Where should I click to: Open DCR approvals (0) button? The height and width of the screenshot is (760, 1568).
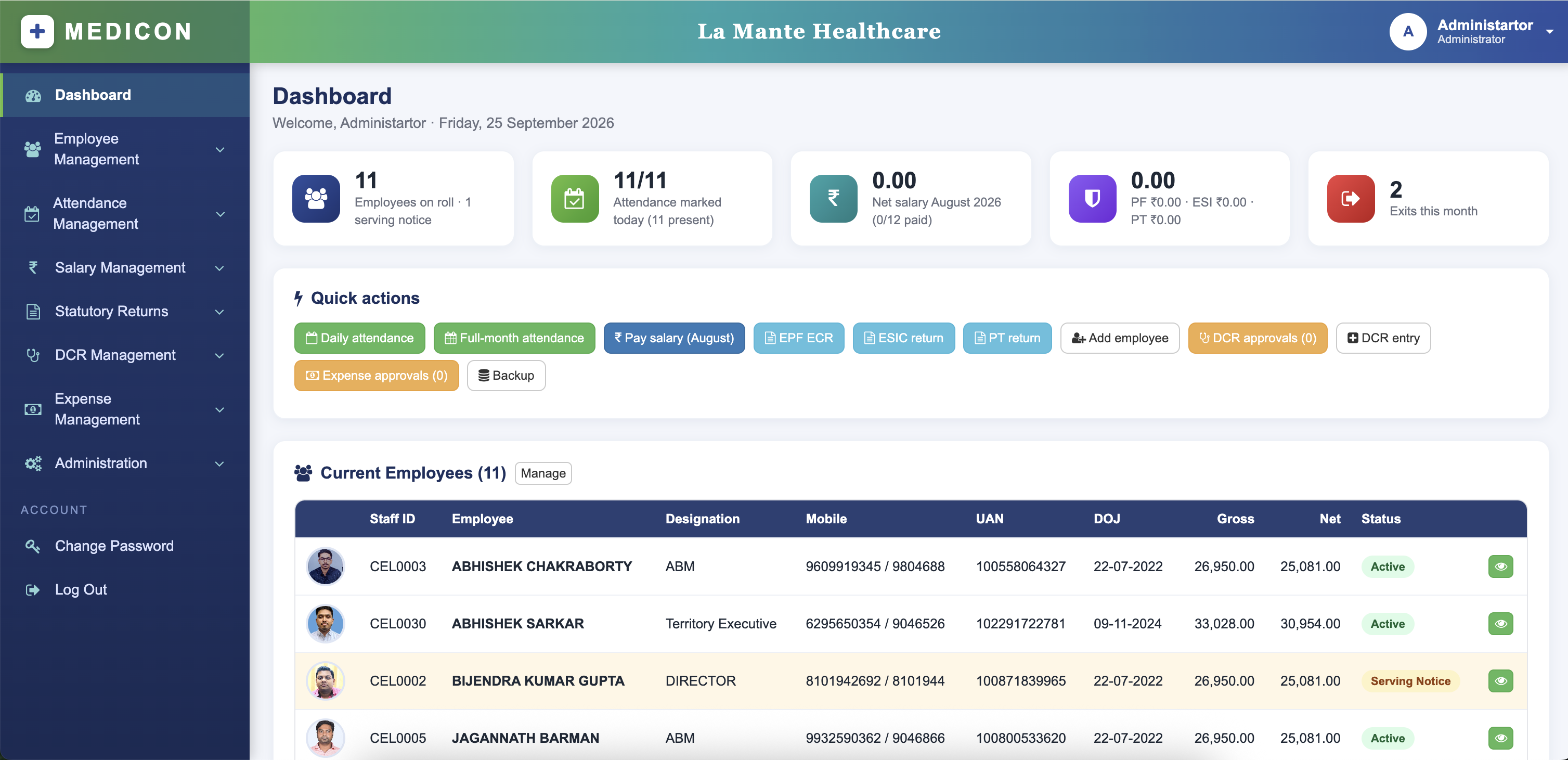[1258, 338]
